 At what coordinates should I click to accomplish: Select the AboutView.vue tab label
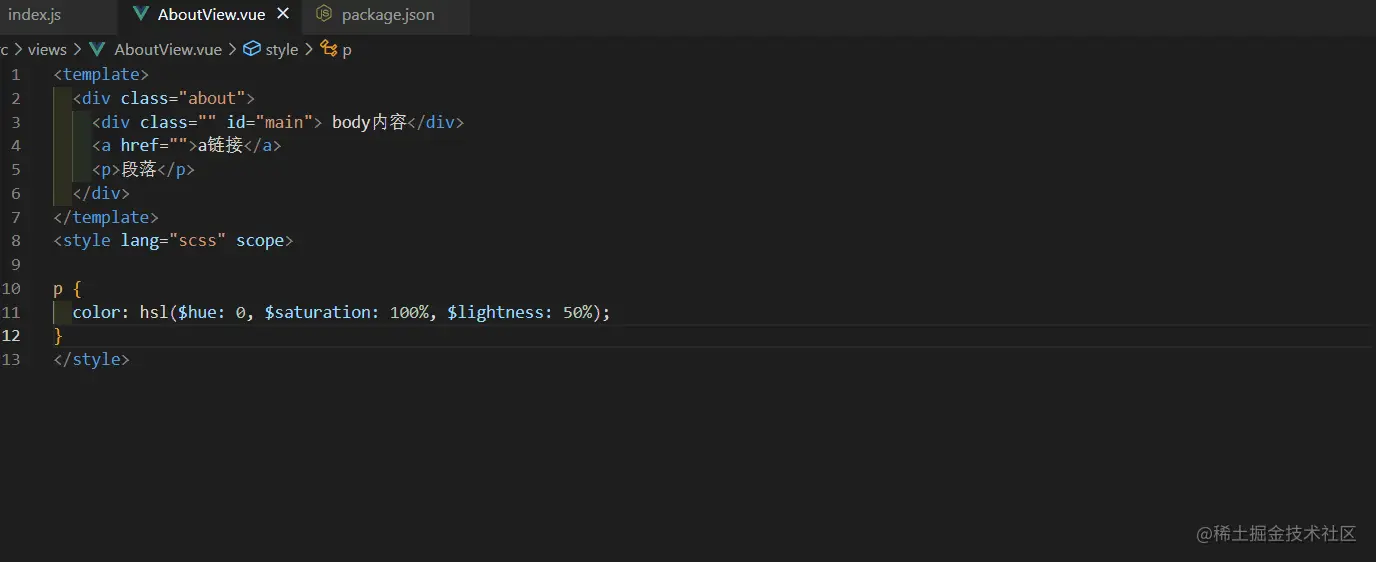click(x=211, y=15)
